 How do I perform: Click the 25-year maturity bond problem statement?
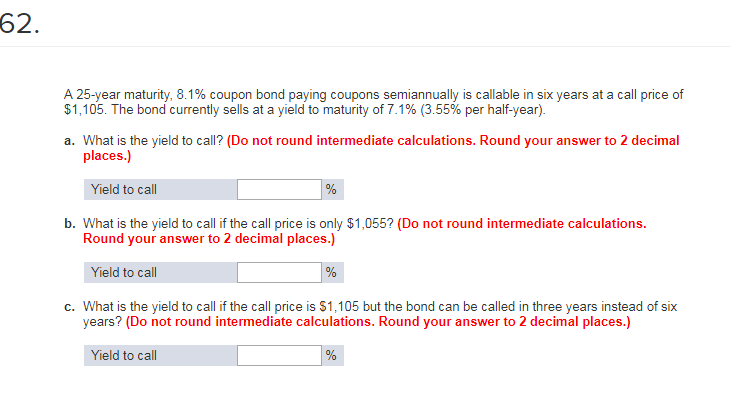coord(373,102)
